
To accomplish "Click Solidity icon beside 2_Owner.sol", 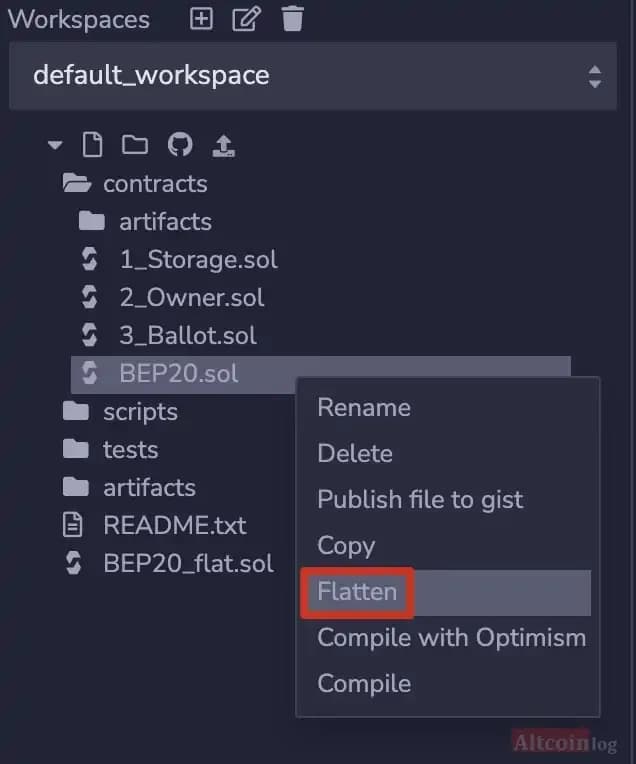I will coord(90,297).
